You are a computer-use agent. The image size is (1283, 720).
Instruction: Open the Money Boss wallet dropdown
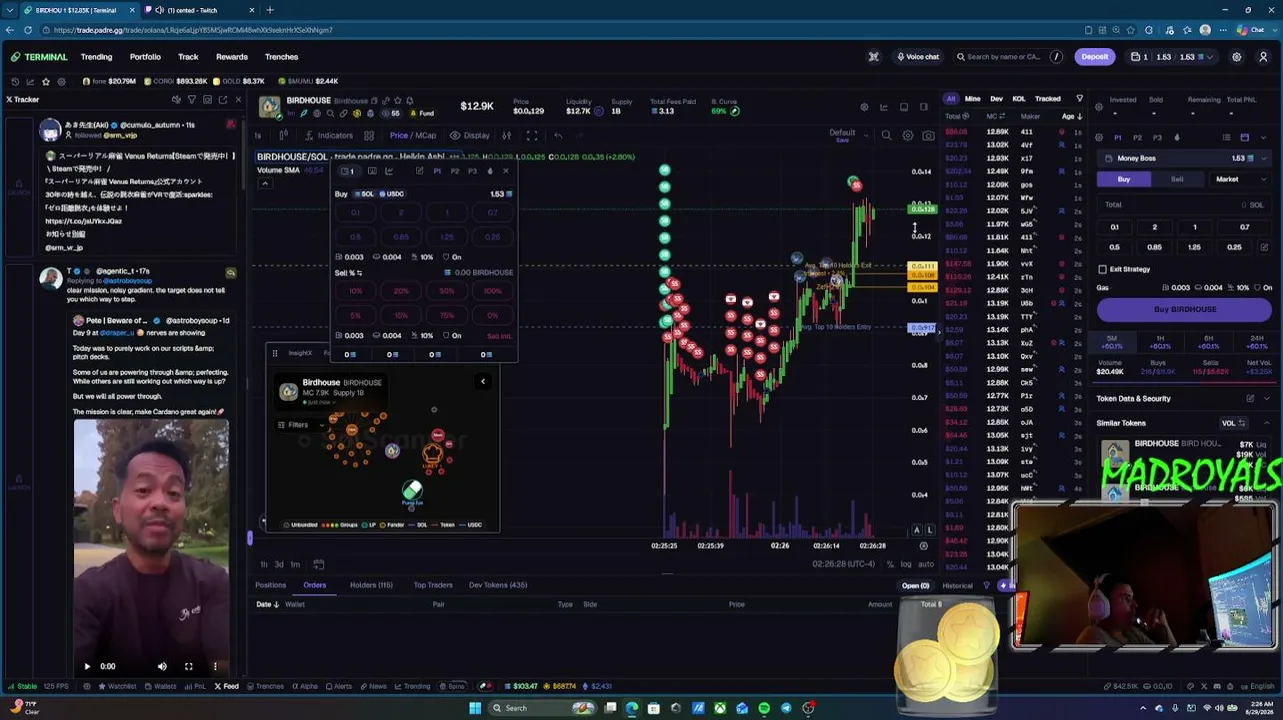tap(1185, 158)
